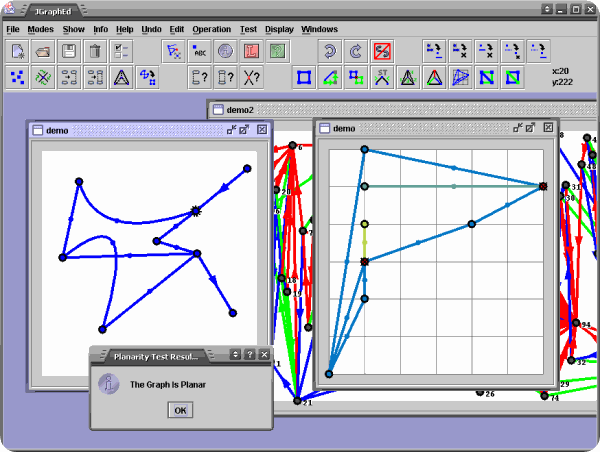Click the two overlapping blue-green squares icon
Screen dimensions: 600x452
[356, 77]
